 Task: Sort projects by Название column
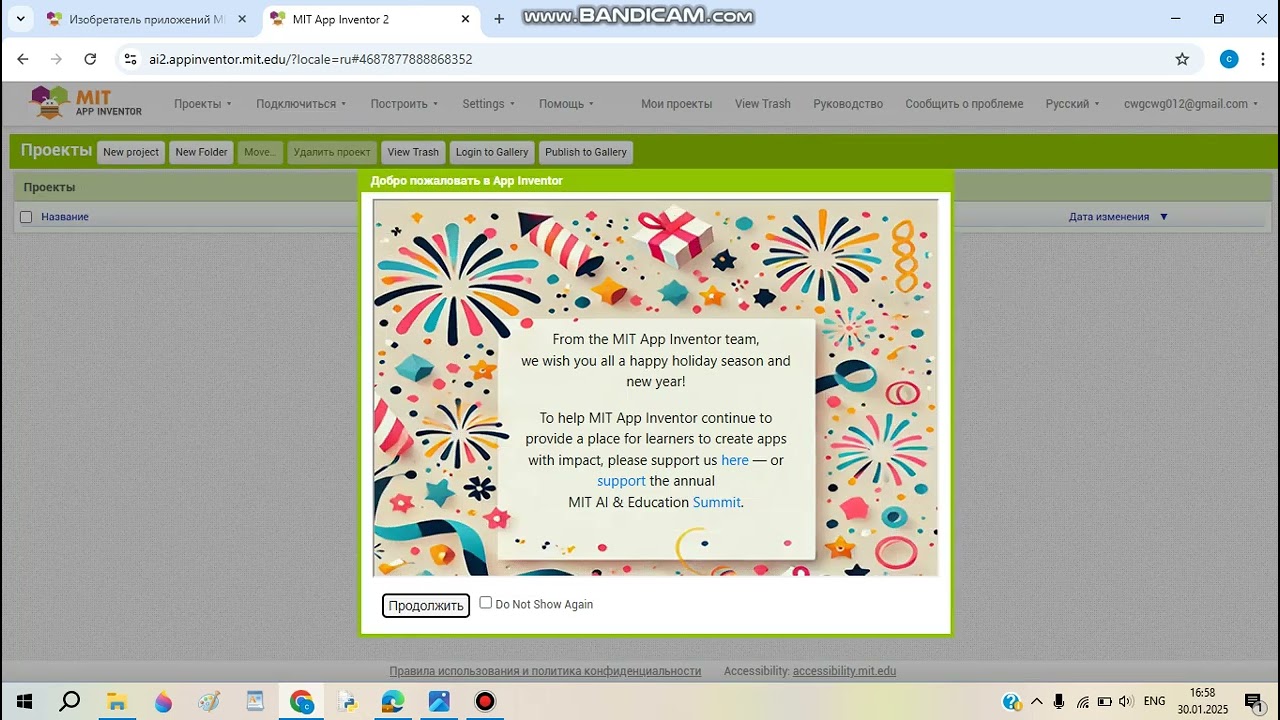tap(65, 217)
